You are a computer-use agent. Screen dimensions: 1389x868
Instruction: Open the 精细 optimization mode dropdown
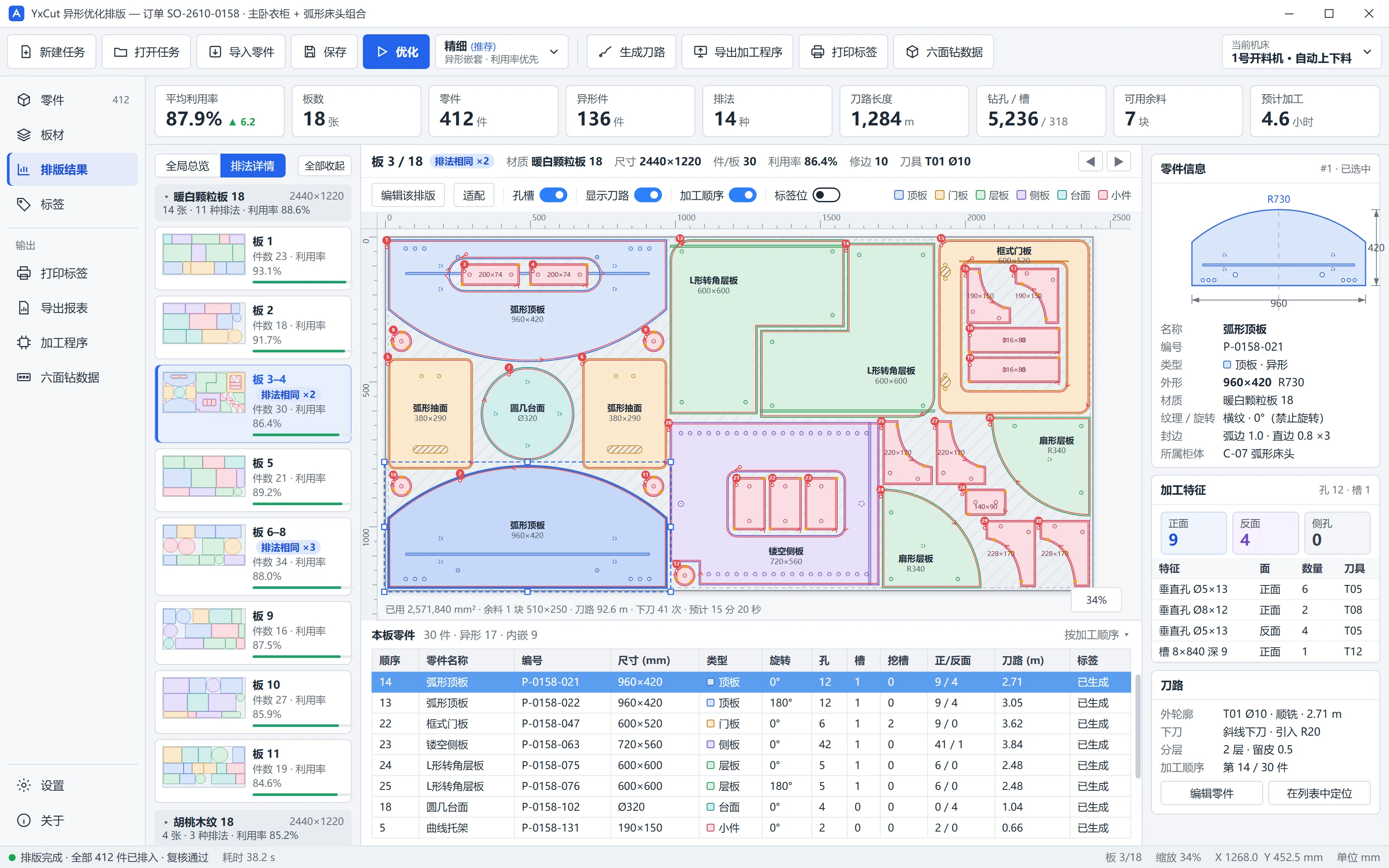tap(502, 52)
